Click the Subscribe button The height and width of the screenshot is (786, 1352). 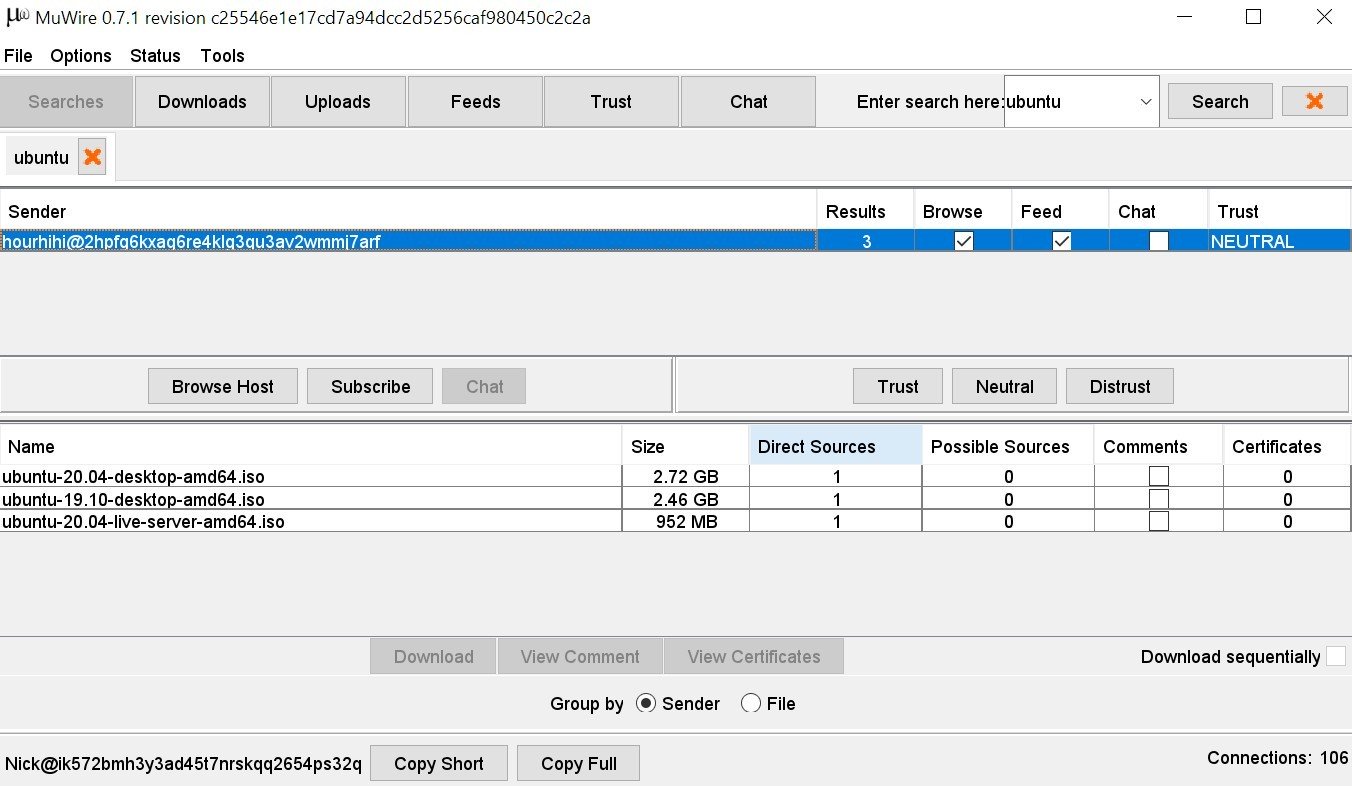pyautogui.click(x=370, y=386)
